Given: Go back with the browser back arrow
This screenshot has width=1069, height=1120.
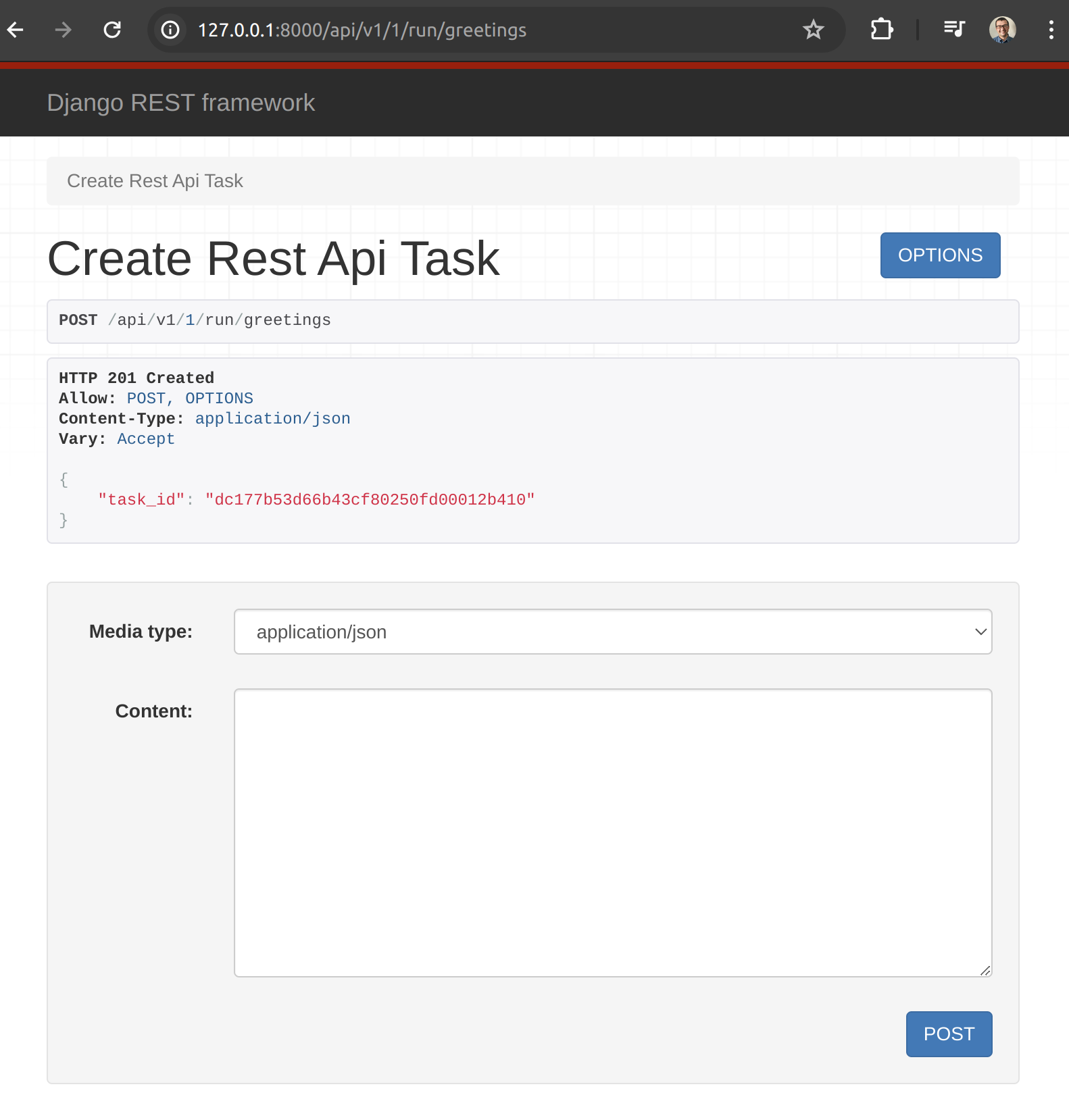Looking at the screenshot, I should [16, 30].
